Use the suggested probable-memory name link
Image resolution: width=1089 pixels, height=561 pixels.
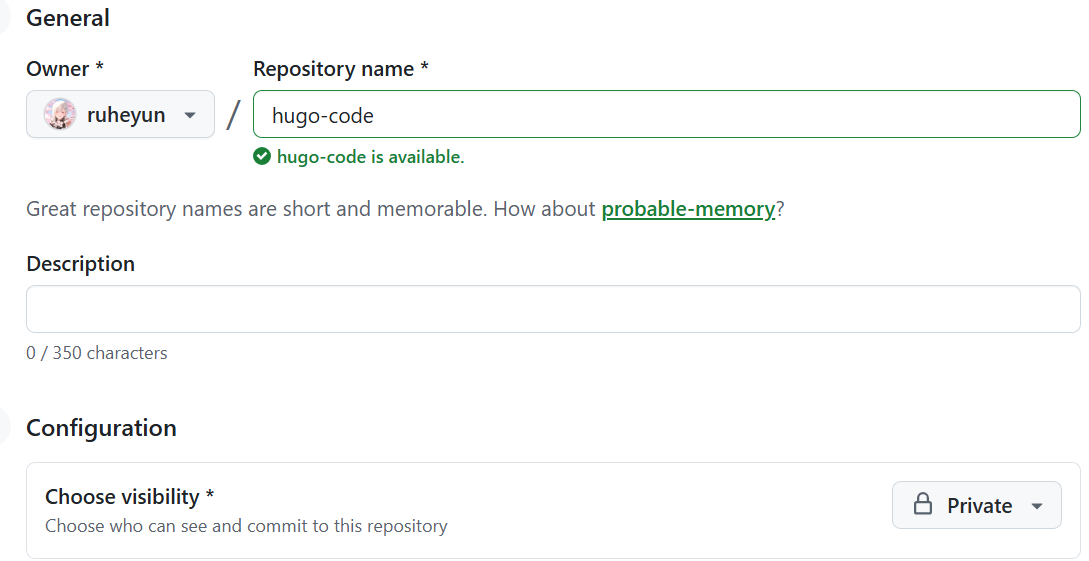pos(688,209)
